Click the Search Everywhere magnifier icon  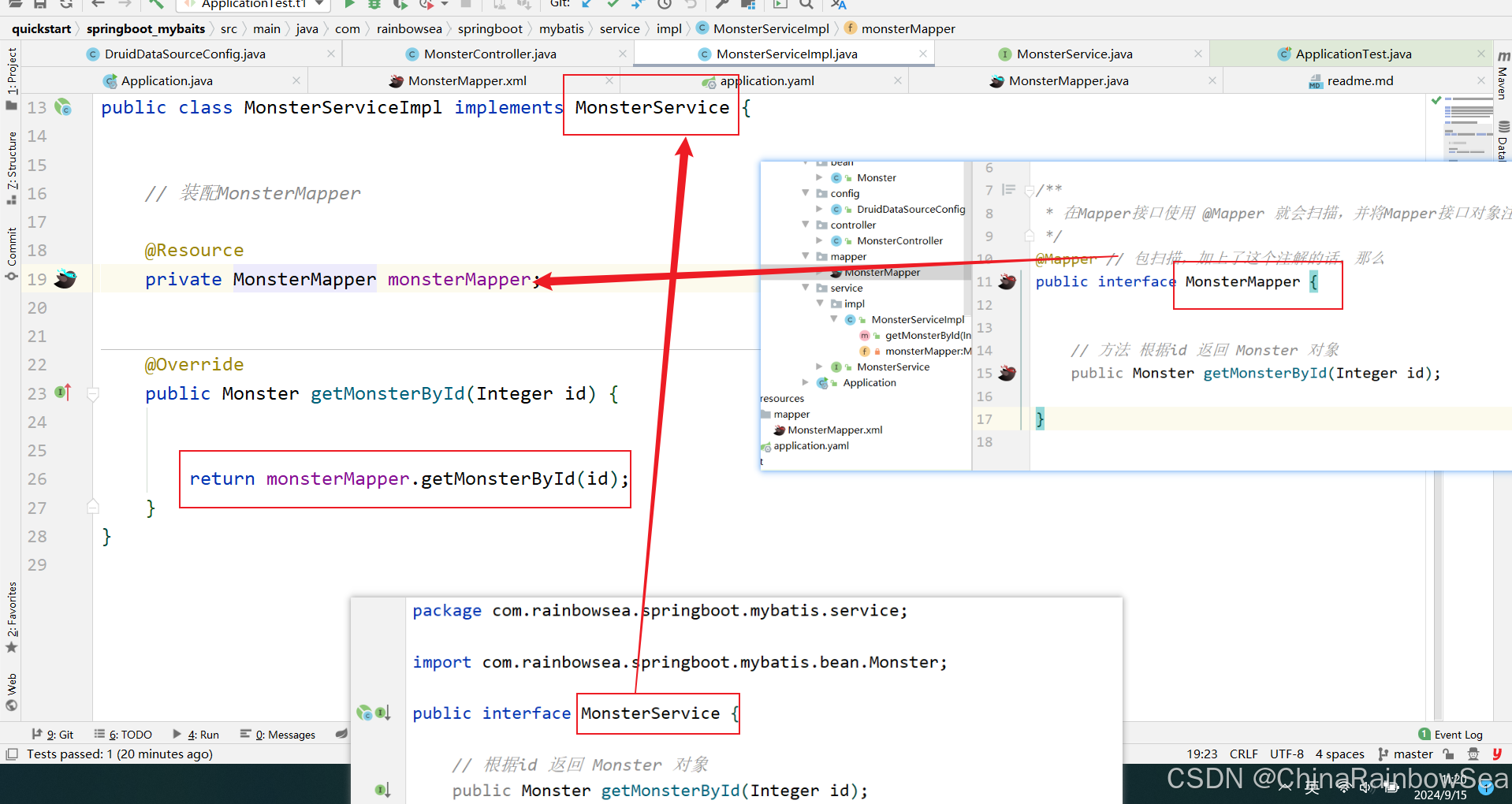click(806, 4)
